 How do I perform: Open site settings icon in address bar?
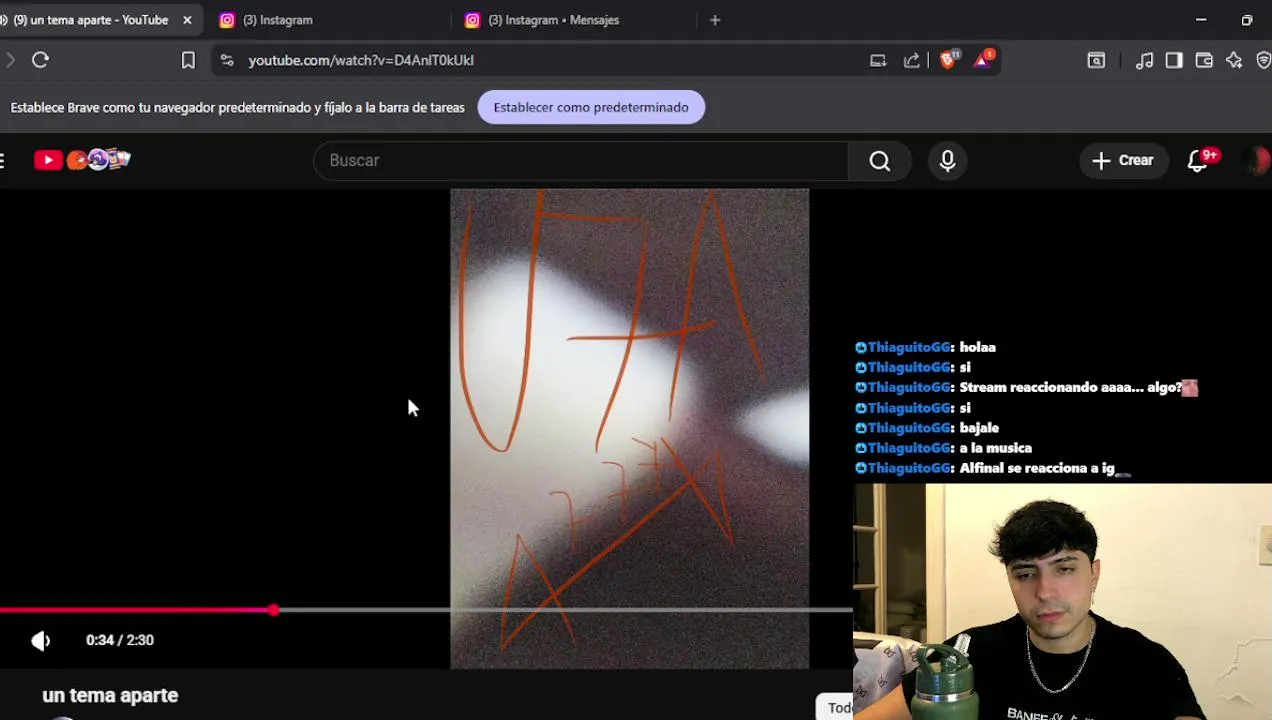[227, 60]
